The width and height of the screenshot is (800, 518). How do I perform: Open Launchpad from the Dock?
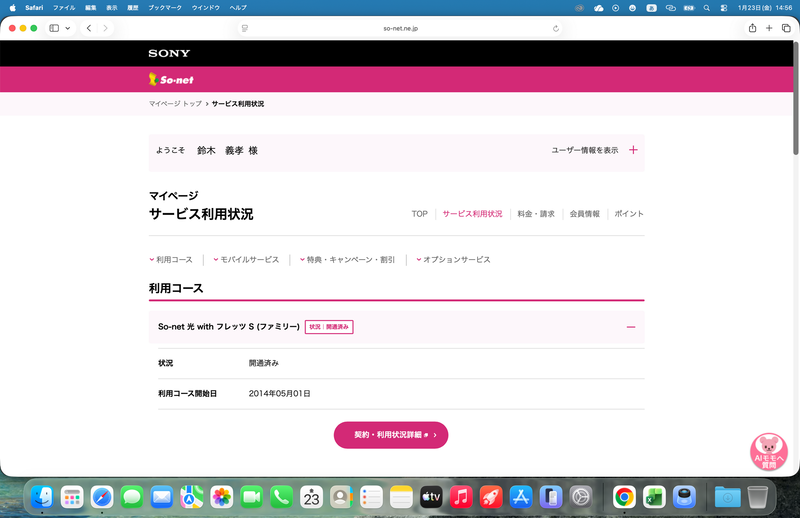[x=72, y=497]
